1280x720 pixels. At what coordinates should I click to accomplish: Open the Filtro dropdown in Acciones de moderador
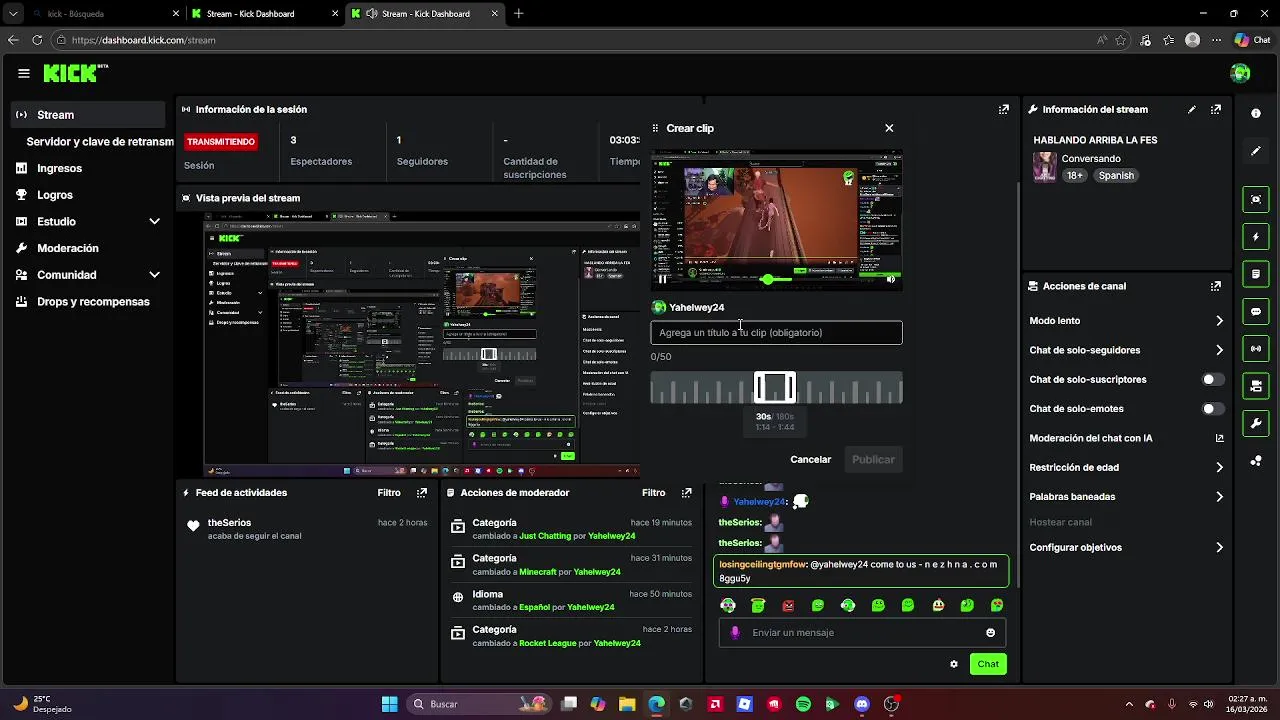[653, 493]
